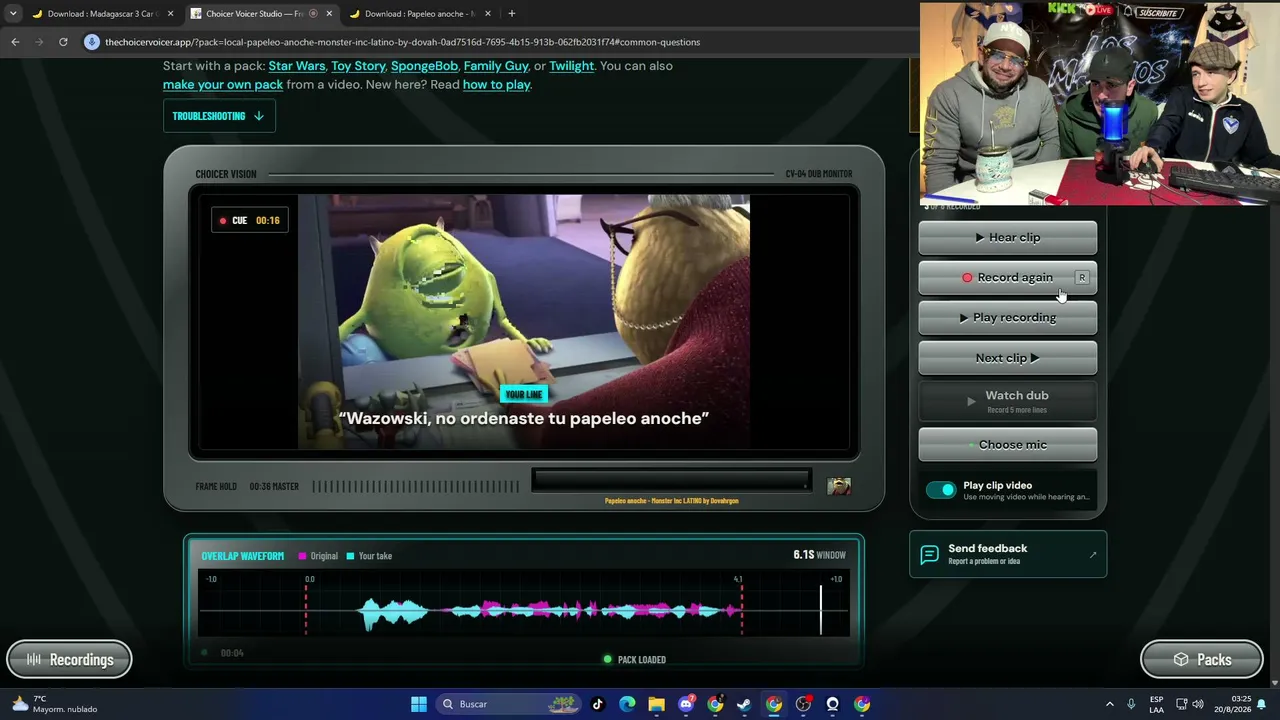
Task: Open the Windows Start menu
Action: [x=419, y=704]
